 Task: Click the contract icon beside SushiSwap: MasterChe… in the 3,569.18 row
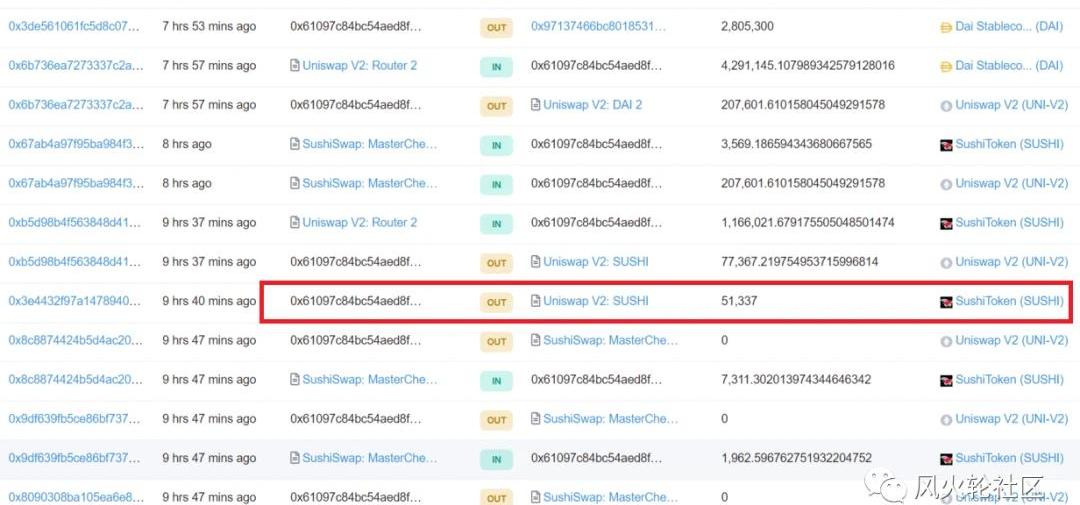tap(295, 145)
